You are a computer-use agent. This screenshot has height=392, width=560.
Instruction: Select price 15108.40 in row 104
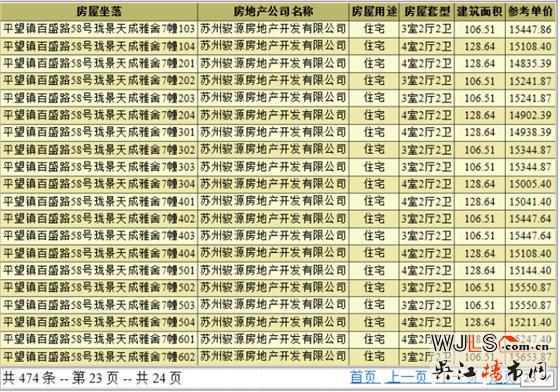point(530,46)
